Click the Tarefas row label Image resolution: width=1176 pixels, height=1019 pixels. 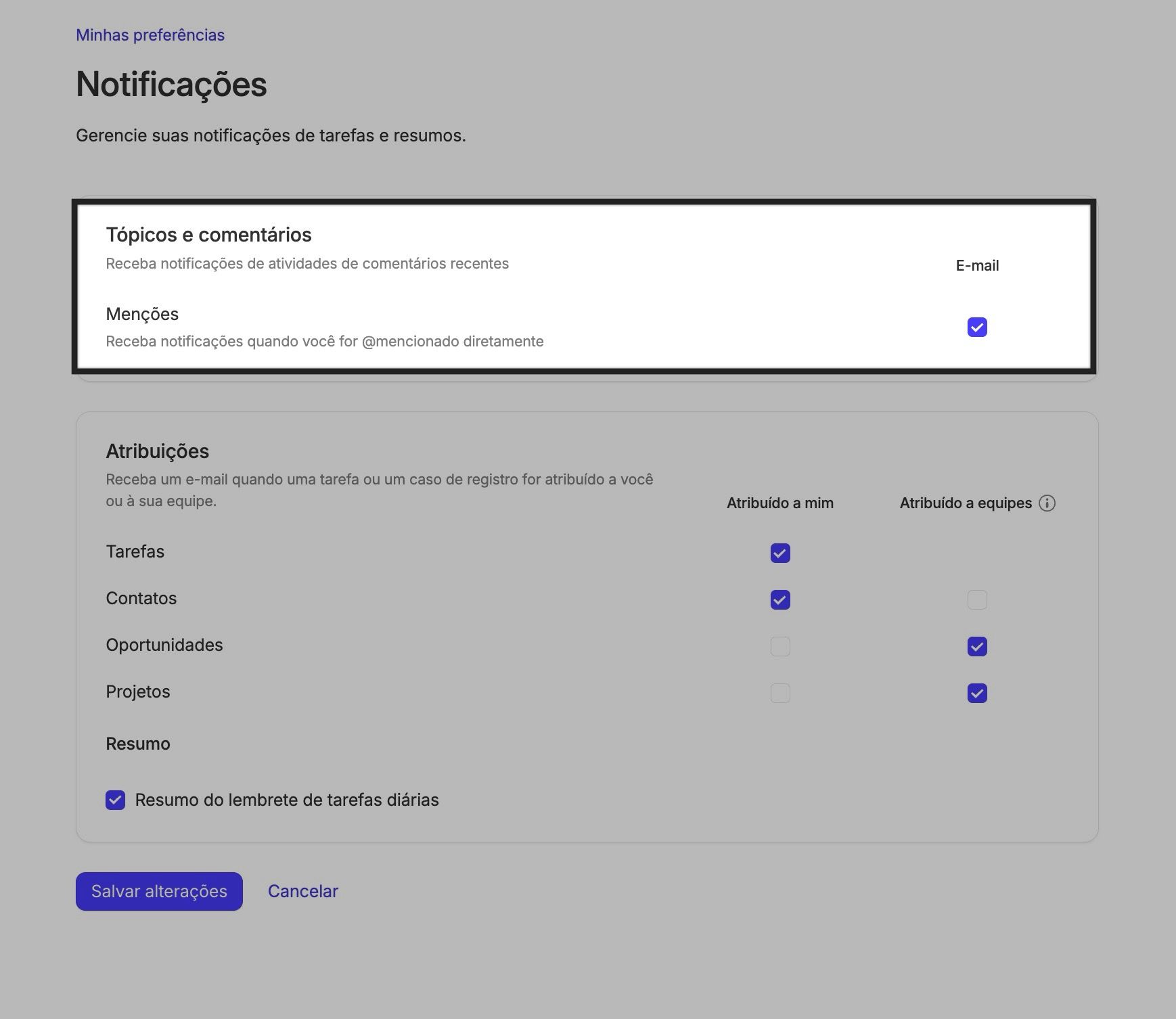[x=135, y=551]
